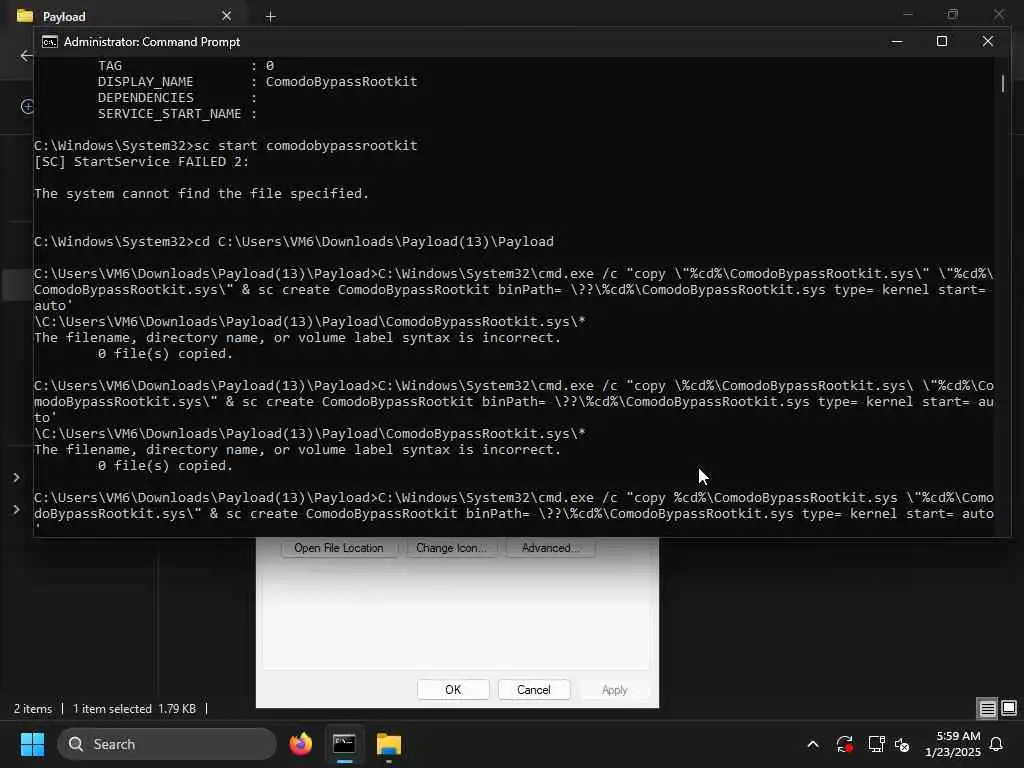
Task: Click 'StartService FAILED 2:' output line
Action: coord(142,161)
